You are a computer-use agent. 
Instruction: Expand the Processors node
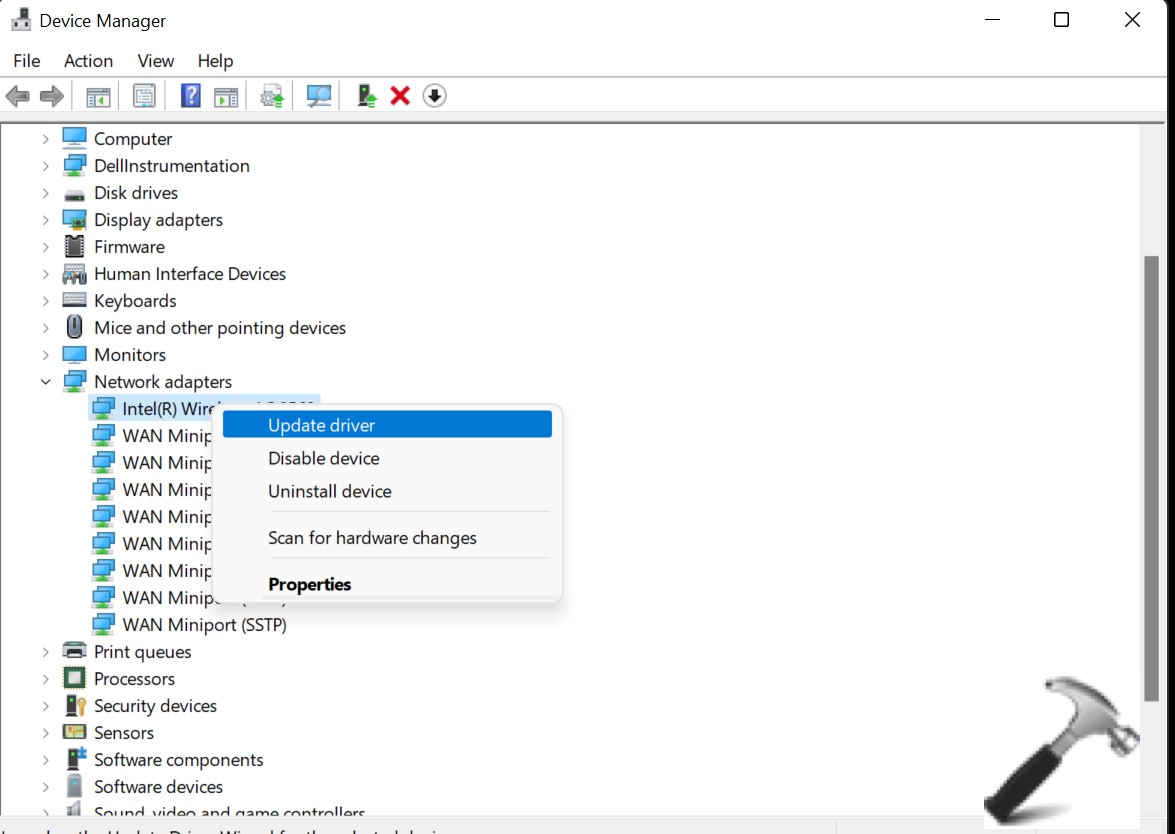tap(46, 679)
